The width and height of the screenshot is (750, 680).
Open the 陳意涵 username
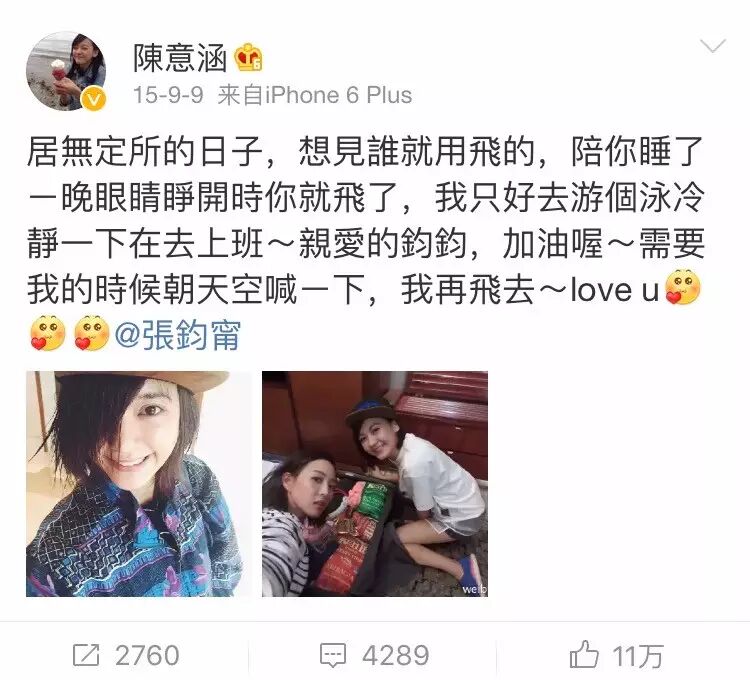point(180,58)
